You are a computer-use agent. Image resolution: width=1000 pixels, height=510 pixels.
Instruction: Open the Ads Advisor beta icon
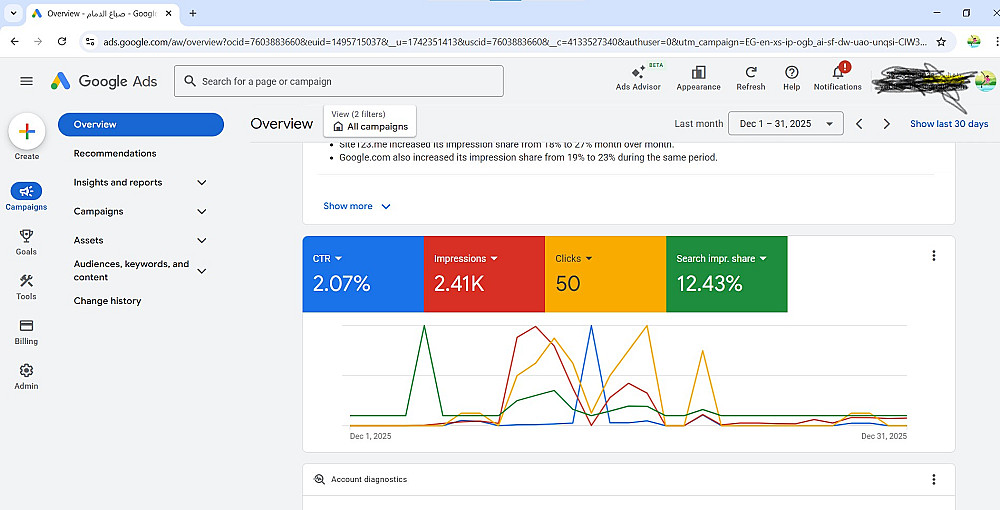click(x=638, y=73)
